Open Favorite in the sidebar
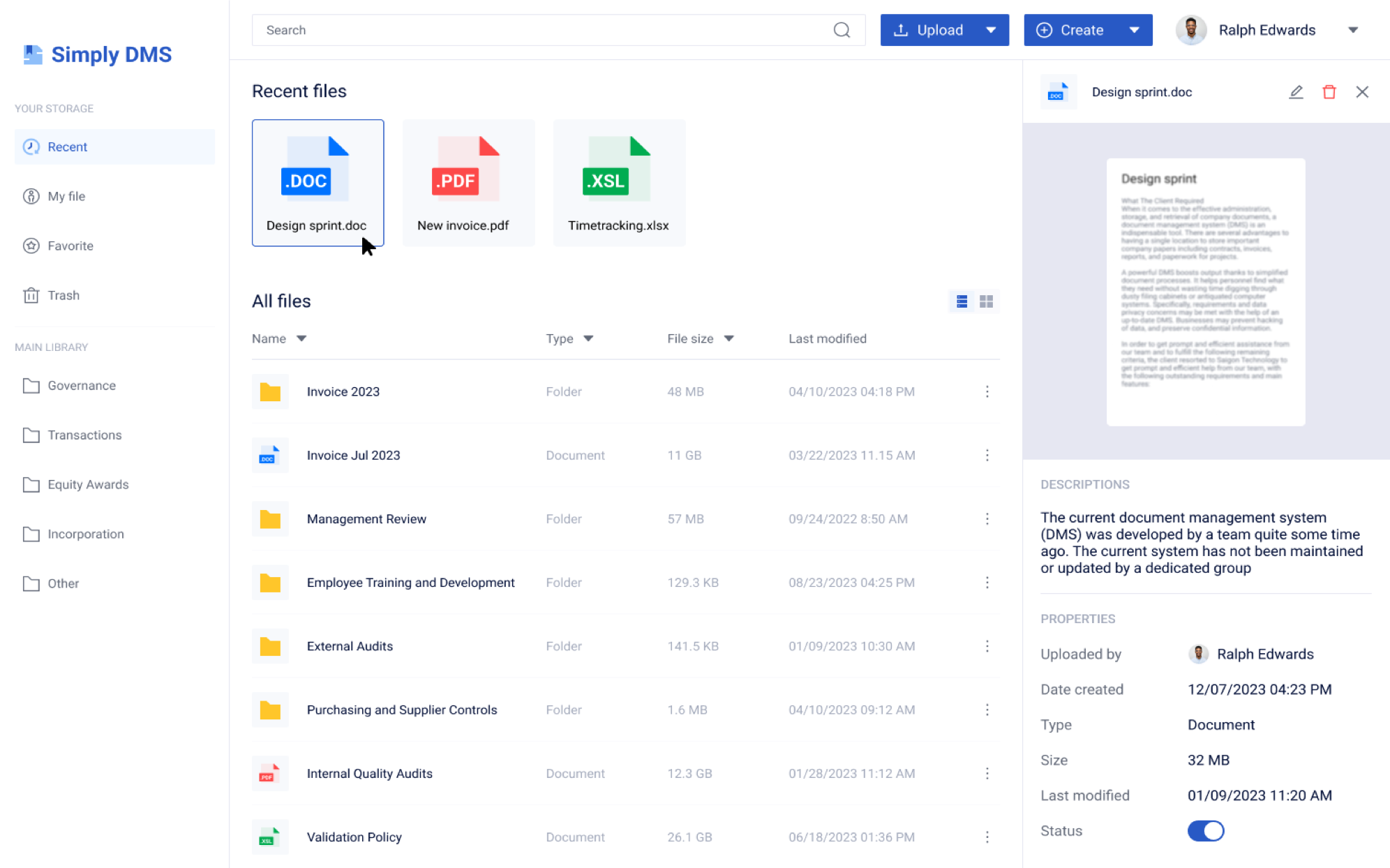 (x=70, y=246)
